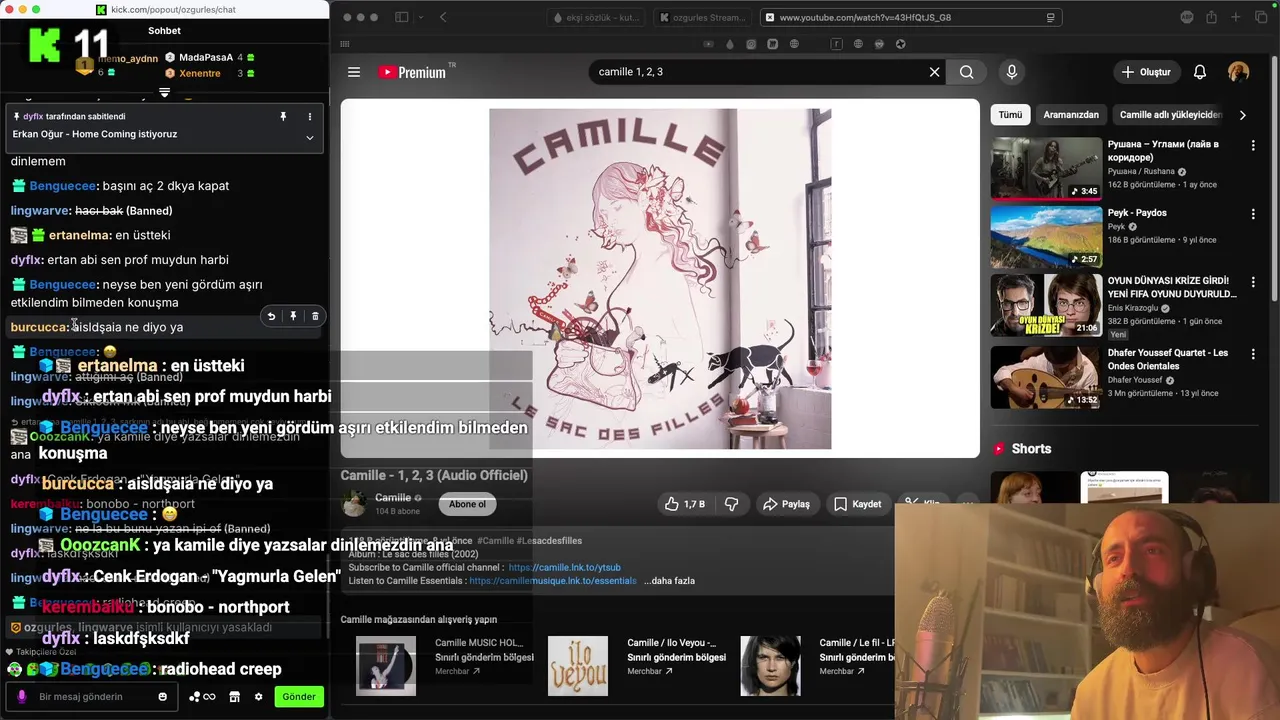Clear the YouTube search box text
Image resolution: width=1280 pixels, height=720 pixels.
pyautogui.click(x=934, y=72)
